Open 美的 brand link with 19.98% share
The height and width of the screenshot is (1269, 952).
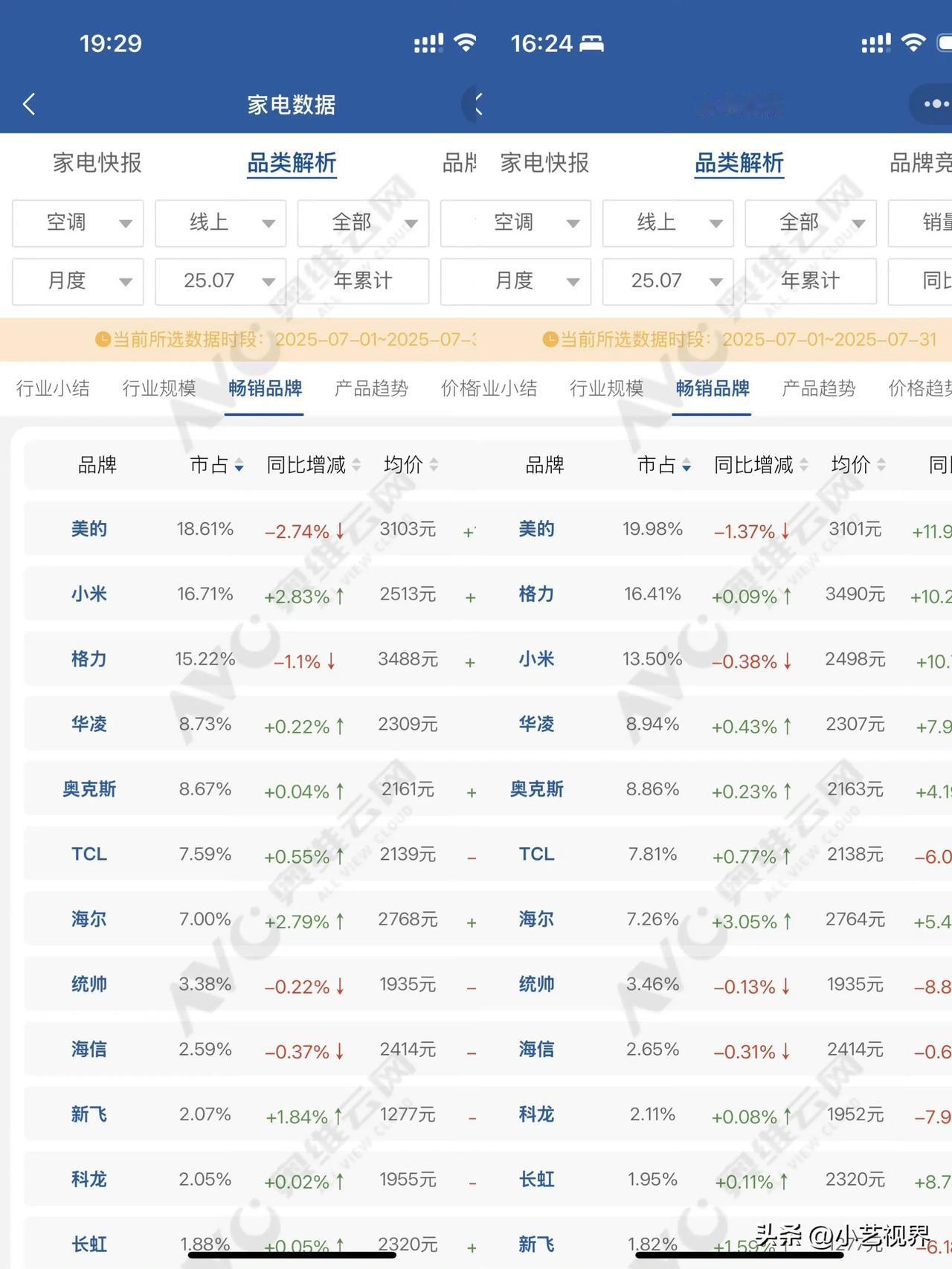point(537,530)
